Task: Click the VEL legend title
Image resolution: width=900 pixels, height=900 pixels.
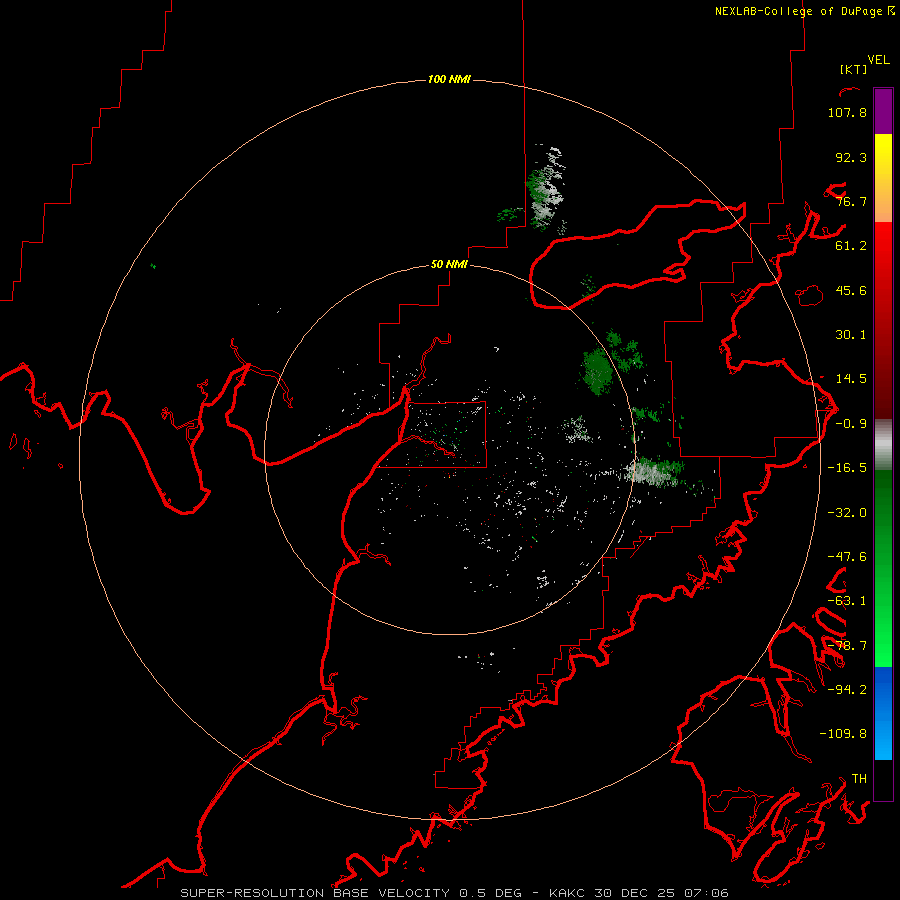Action: (x=878, y=60)
